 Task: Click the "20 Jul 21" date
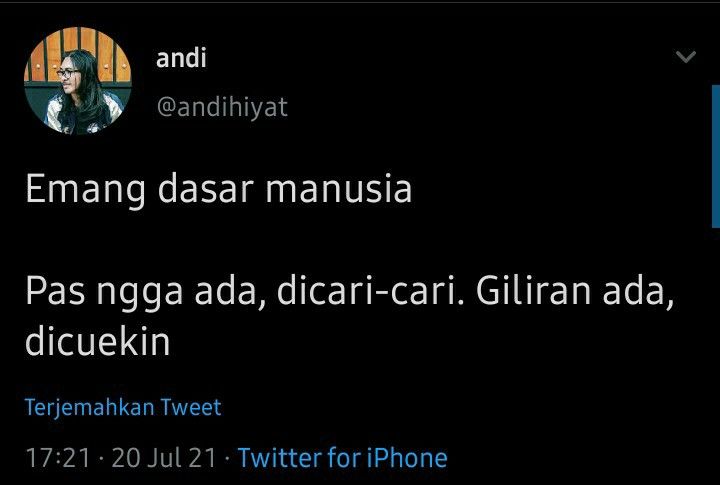(x=163, y=458)
